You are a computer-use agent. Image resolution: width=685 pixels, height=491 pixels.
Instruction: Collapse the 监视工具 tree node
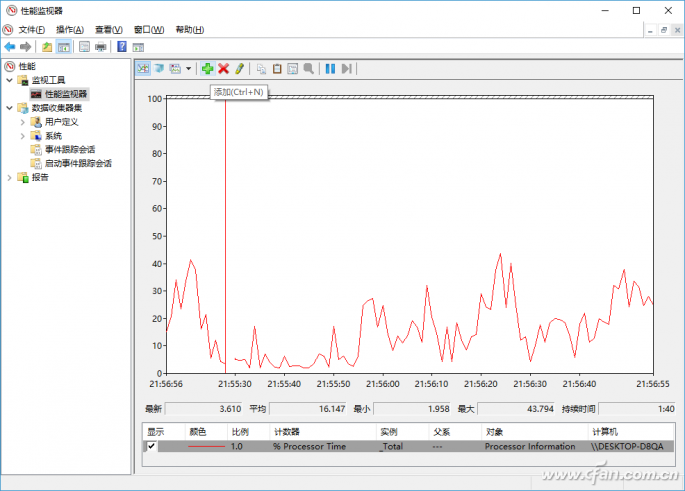pyautogui.click(x=10, y=79)
